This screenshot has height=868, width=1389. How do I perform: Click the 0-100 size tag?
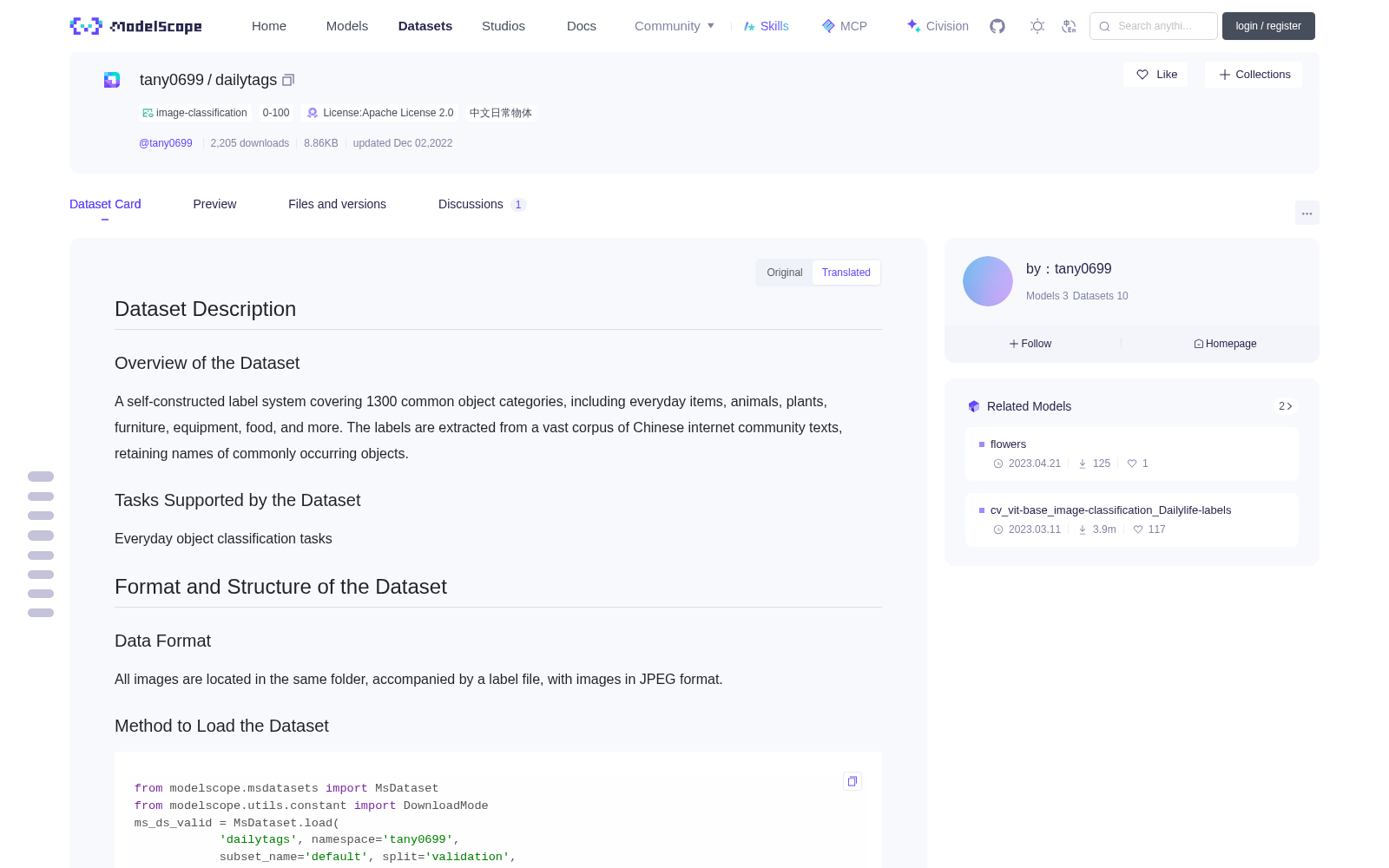click(x=276, y=113)
